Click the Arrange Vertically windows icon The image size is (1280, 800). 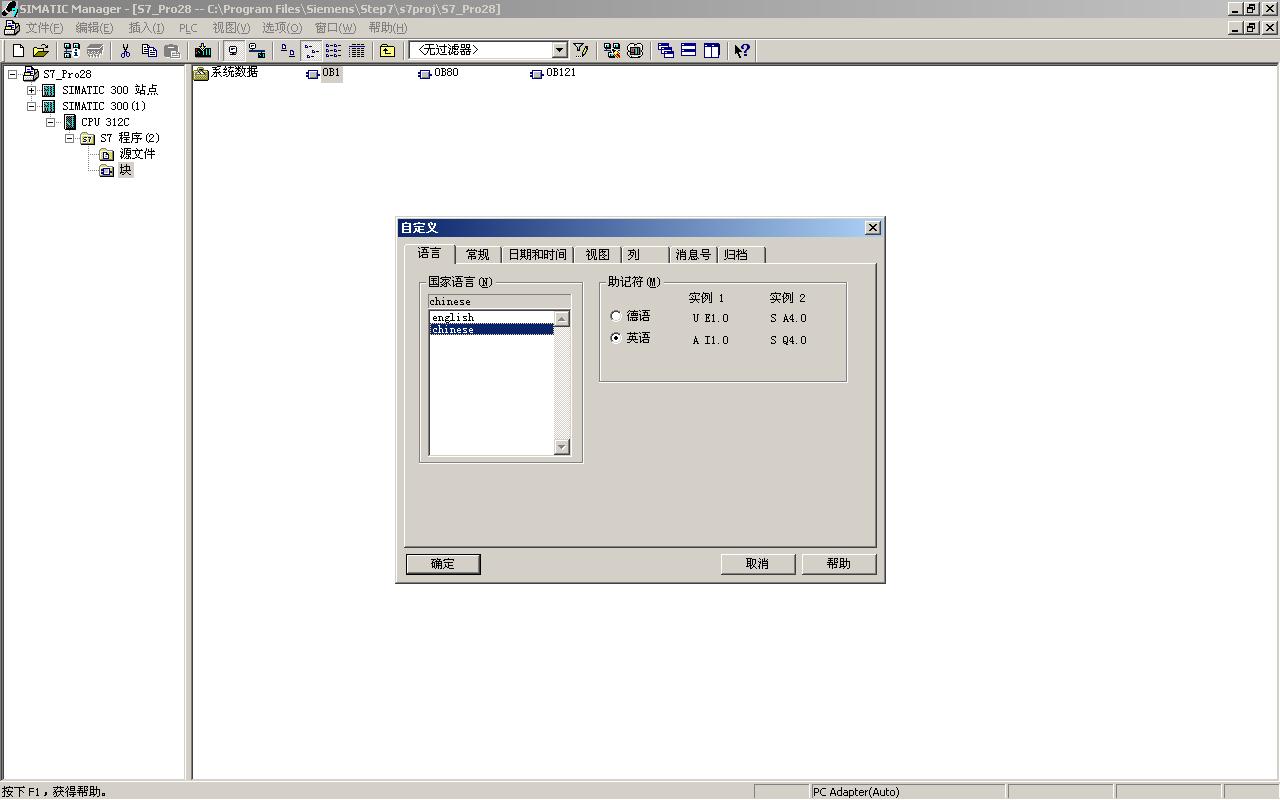coord(712,50)
